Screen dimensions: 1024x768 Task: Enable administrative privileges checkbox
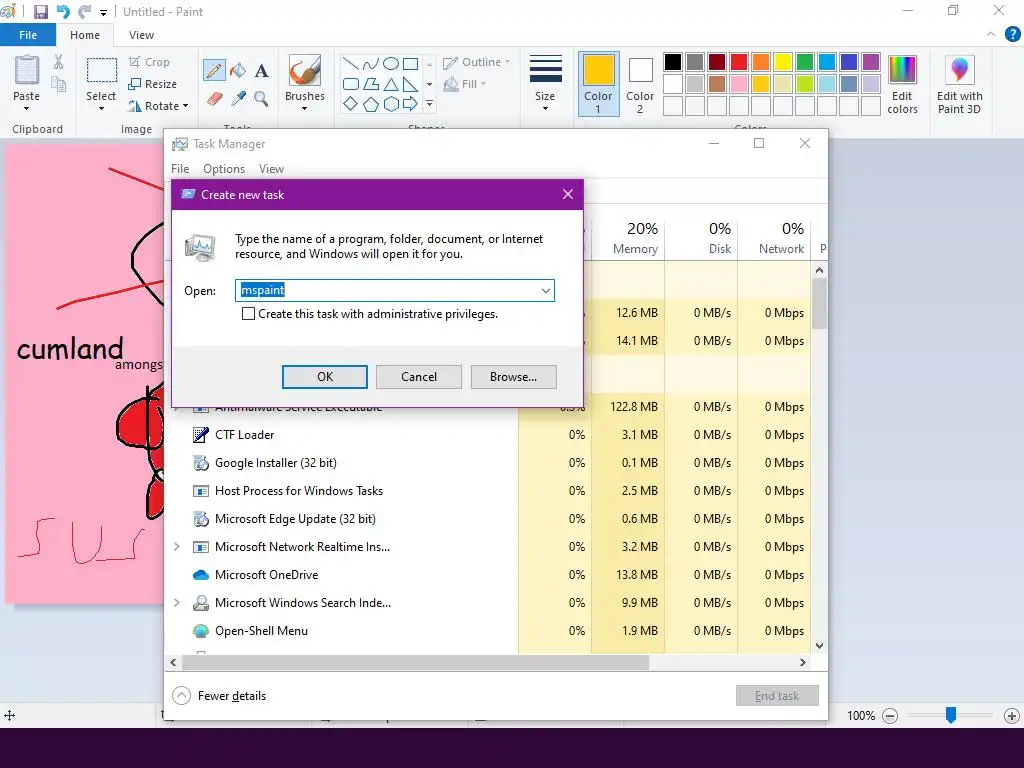pos(248,313)
